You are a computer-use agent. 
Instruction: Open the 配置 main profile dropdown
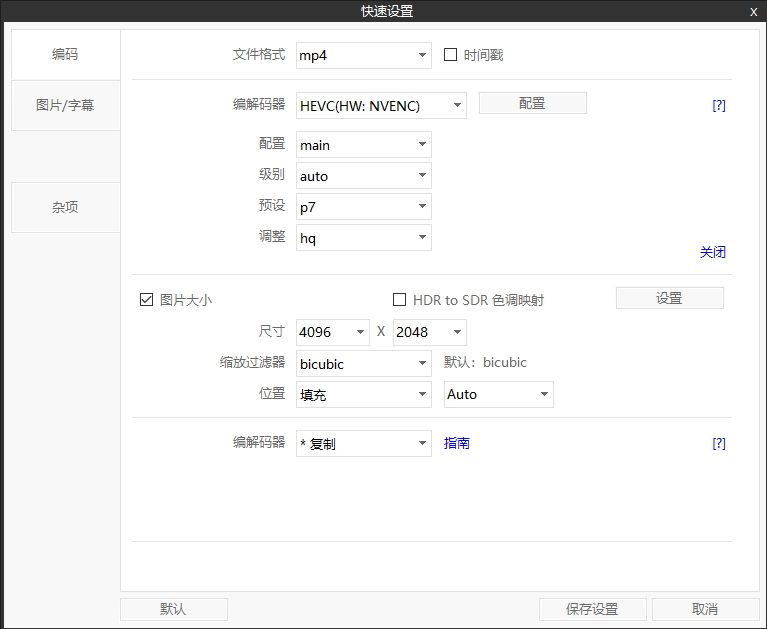363,145
